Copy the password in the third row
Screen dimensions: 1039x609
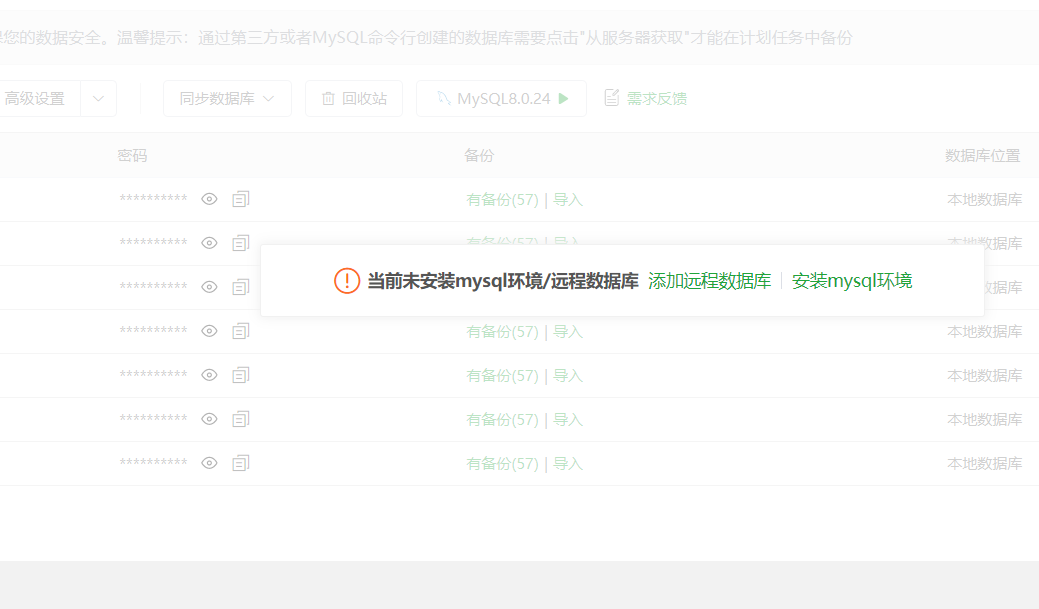(x=241, y=287)
